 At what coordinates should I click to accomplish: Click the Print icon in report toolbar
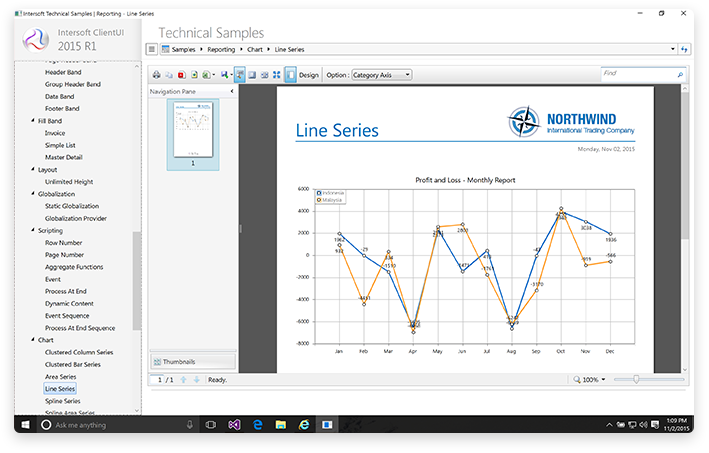click(x=156, y=75)
